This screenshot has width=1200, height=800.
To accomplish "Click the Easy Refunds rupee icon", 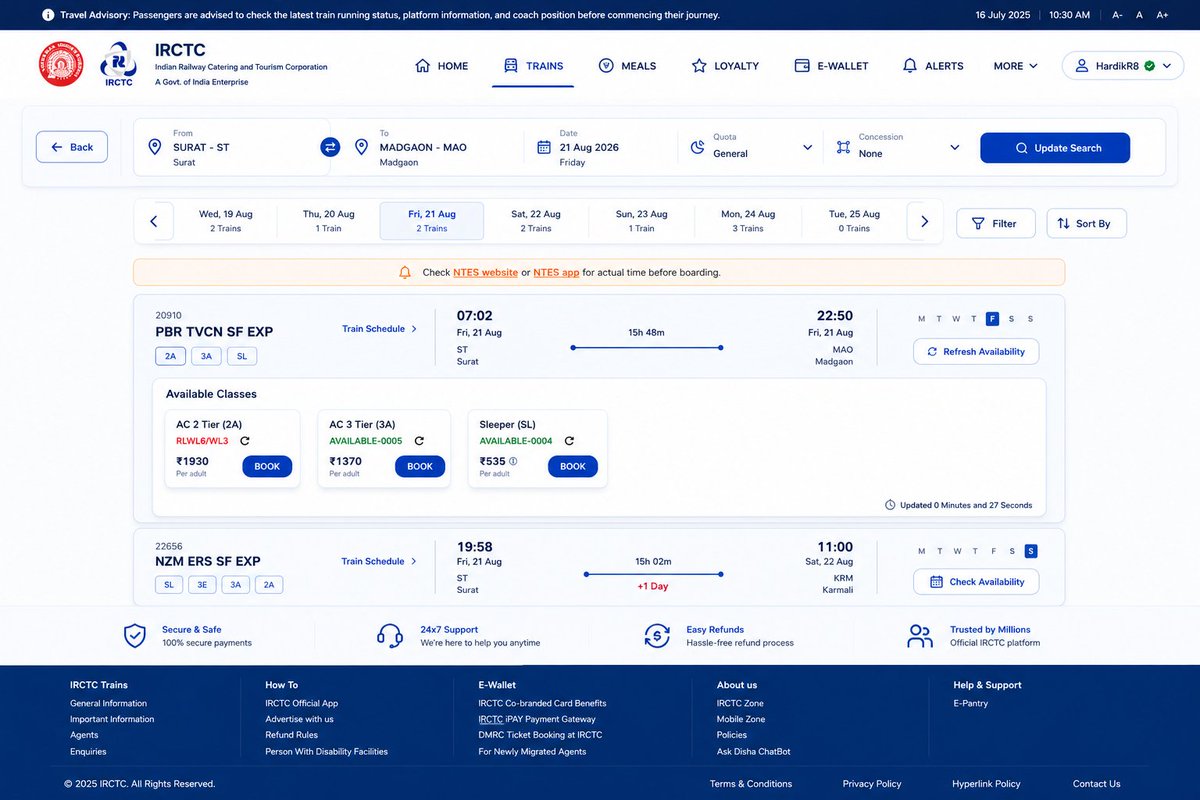I will point(657,636).
